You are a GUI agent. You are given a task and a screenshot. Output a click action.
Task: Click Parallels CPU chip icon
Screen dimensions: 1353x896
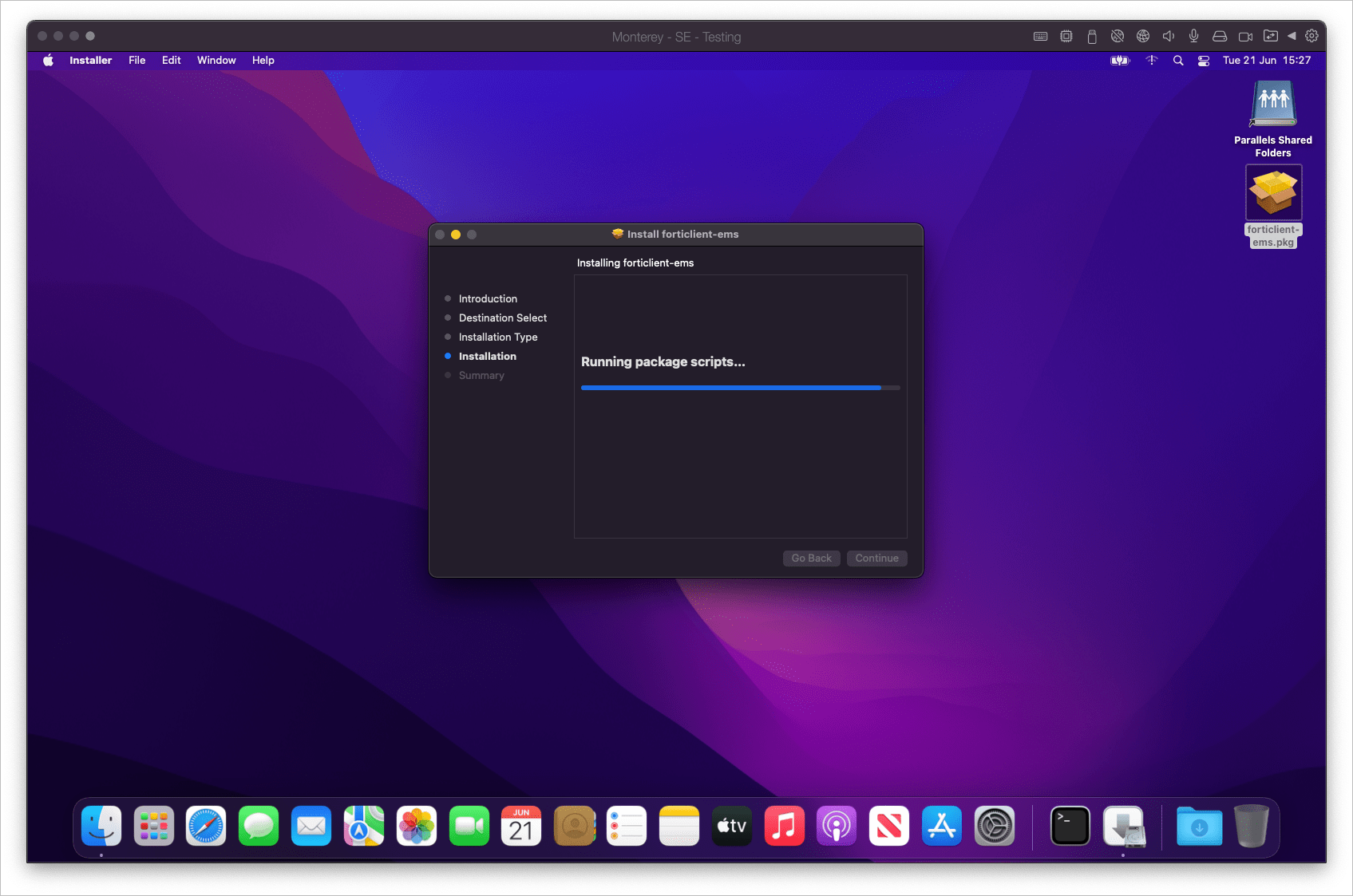pyautogui.click(x=1066, y=37)
